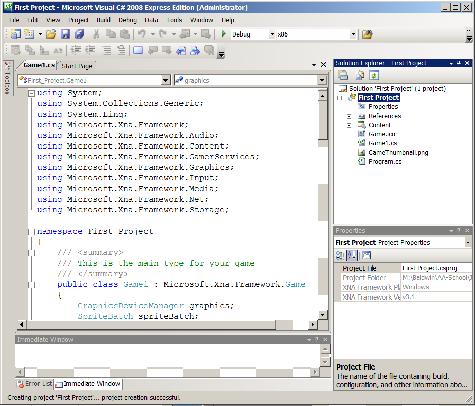Expand the References node
Viewport: 475px width, 406px height.
tap(349, 116)
